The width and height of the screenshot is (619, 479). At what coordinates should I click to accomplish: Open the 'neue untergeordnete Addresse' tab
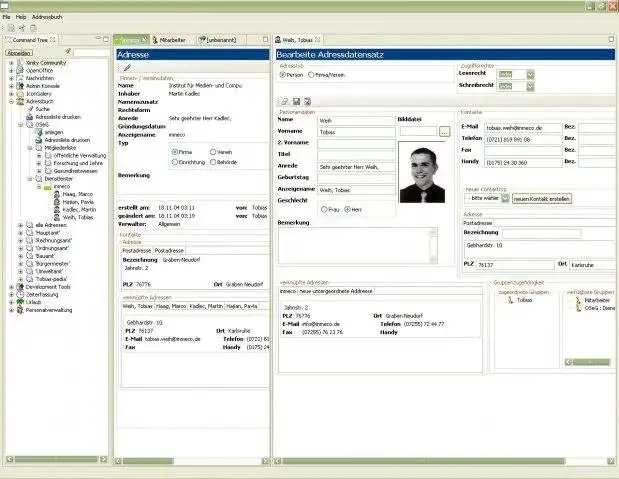(336, 291)
